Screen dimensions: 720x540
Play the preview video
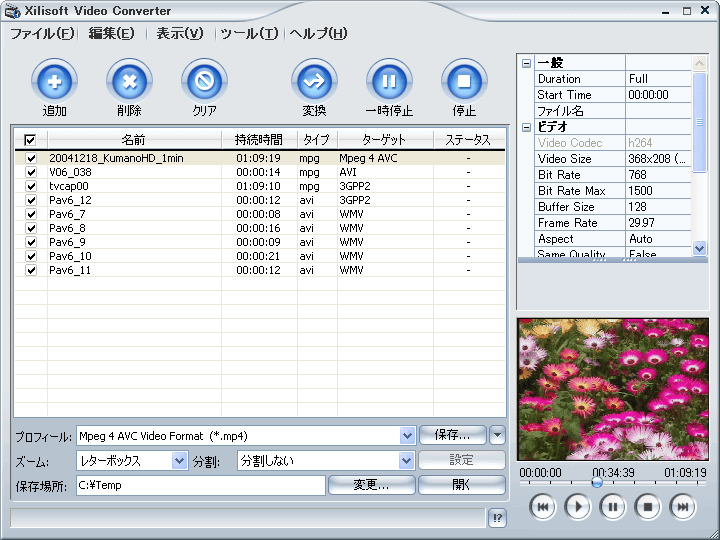coord(578,507)
